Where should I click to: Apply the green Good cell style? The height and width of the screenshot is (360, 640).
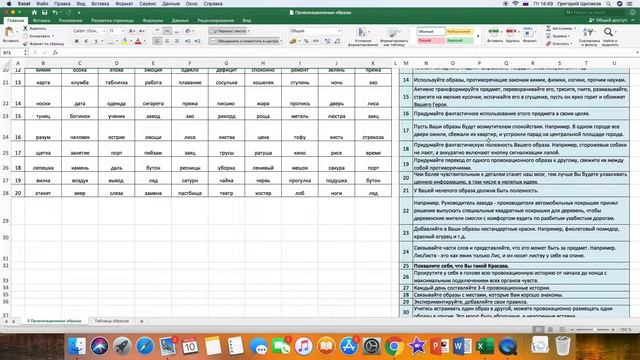click(x=459, y=40)
